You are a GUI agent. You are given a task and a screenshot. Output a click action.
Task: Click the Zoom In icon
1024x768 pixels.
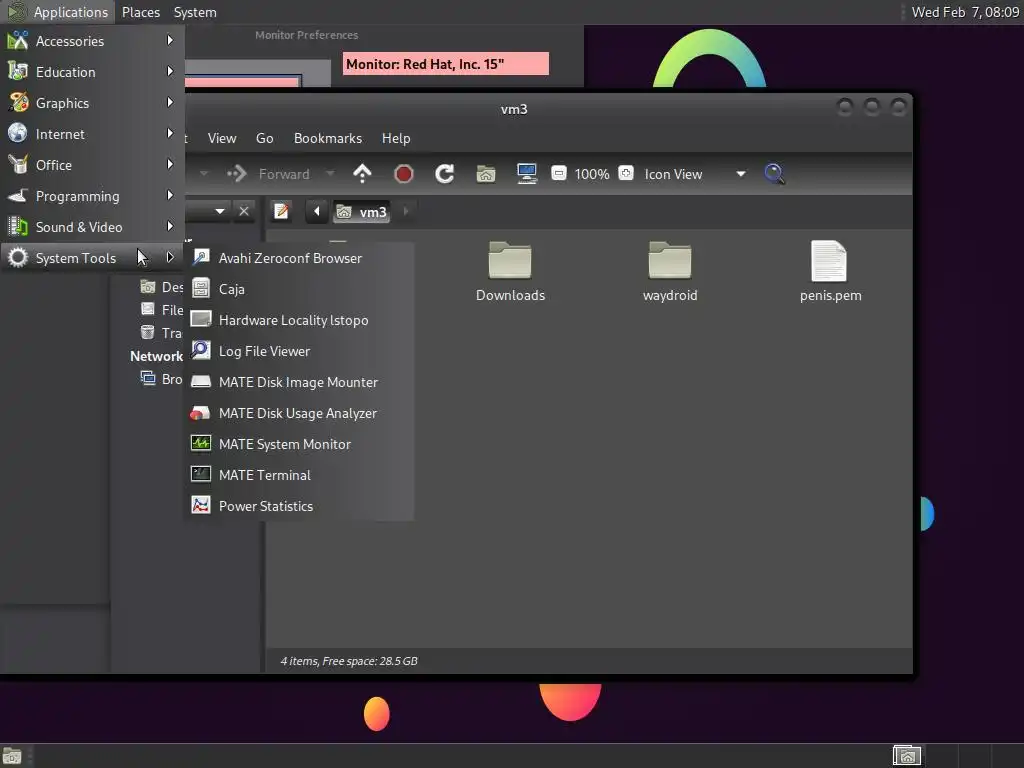626,173
